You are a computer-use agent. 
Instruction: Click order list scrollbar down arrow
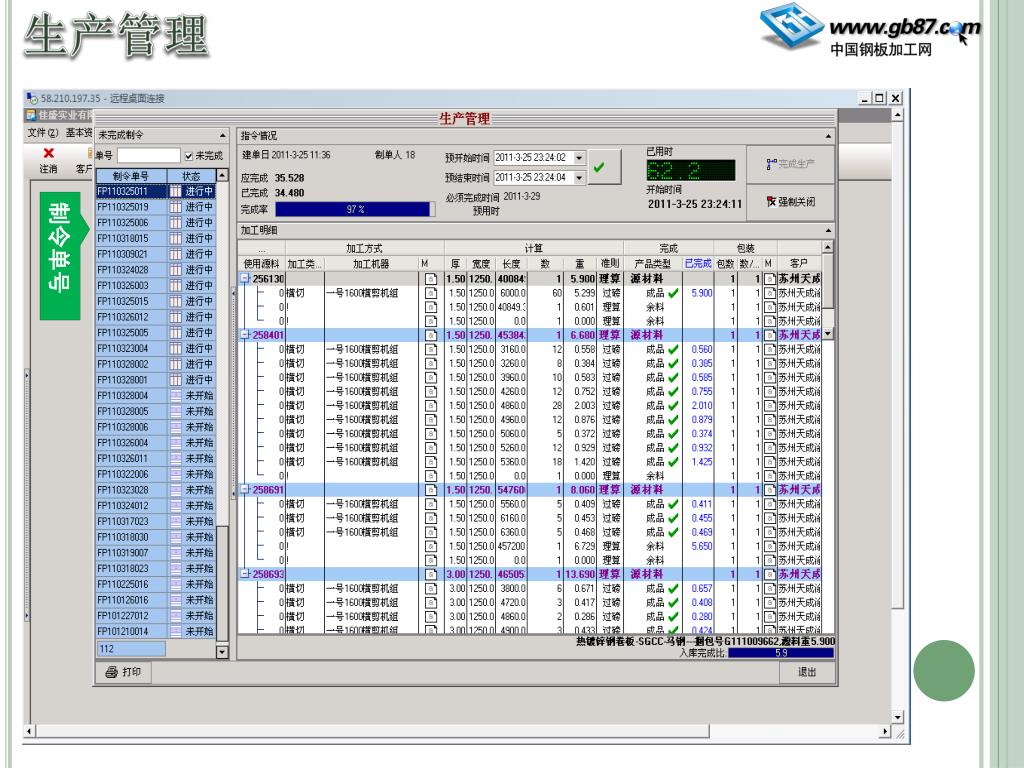pos(222,652)
